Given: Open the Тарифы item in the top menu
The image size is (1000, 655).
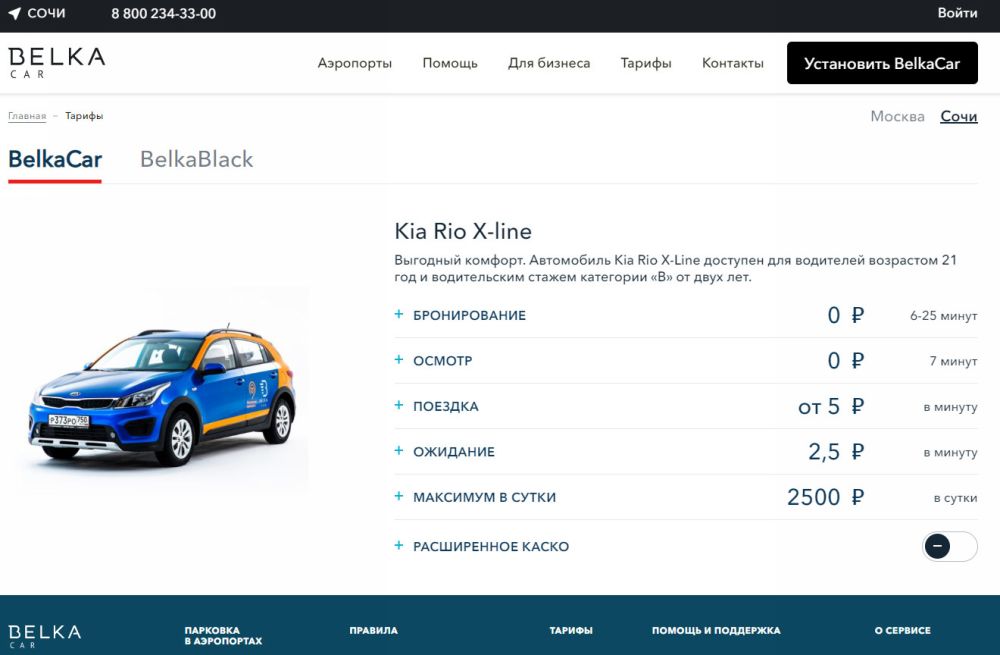Looking at the screenshot, I should point(646,63).
